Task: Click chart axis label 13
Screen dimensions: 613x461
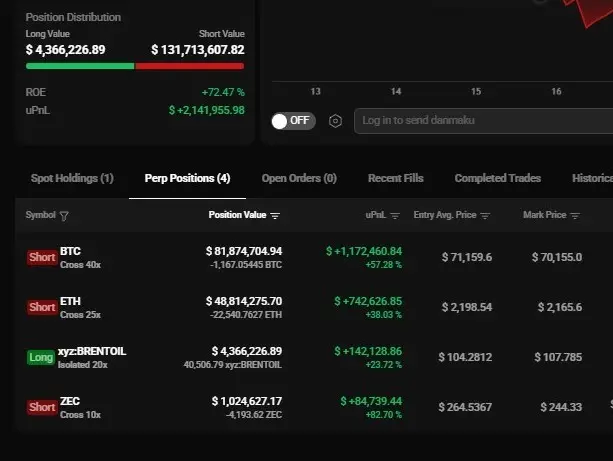Action: [315, 91]
